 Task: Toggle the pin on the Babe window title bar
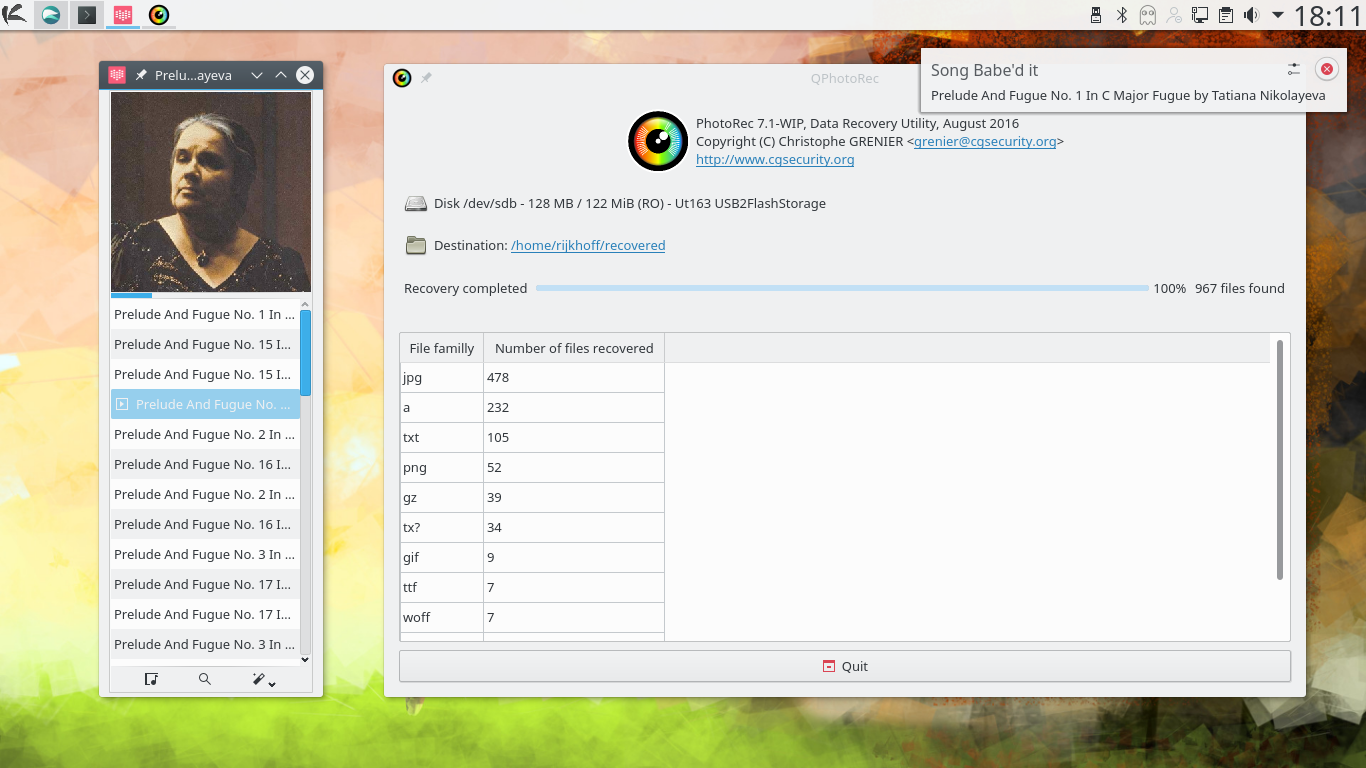(x=141, y=75)
